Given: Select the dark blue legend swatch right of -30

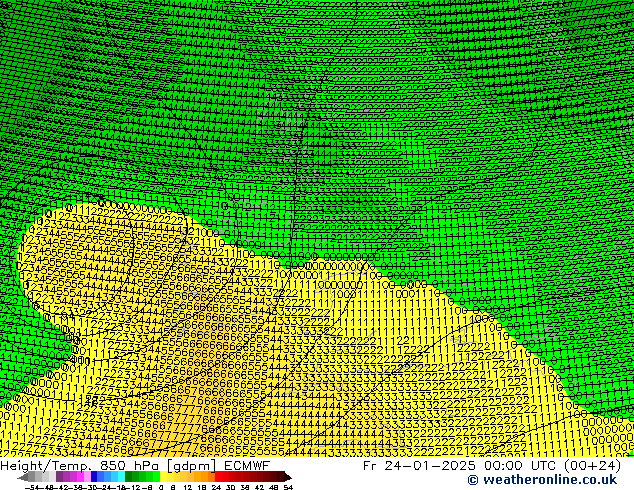Looking at the screenshot, I should pos(94,476).
